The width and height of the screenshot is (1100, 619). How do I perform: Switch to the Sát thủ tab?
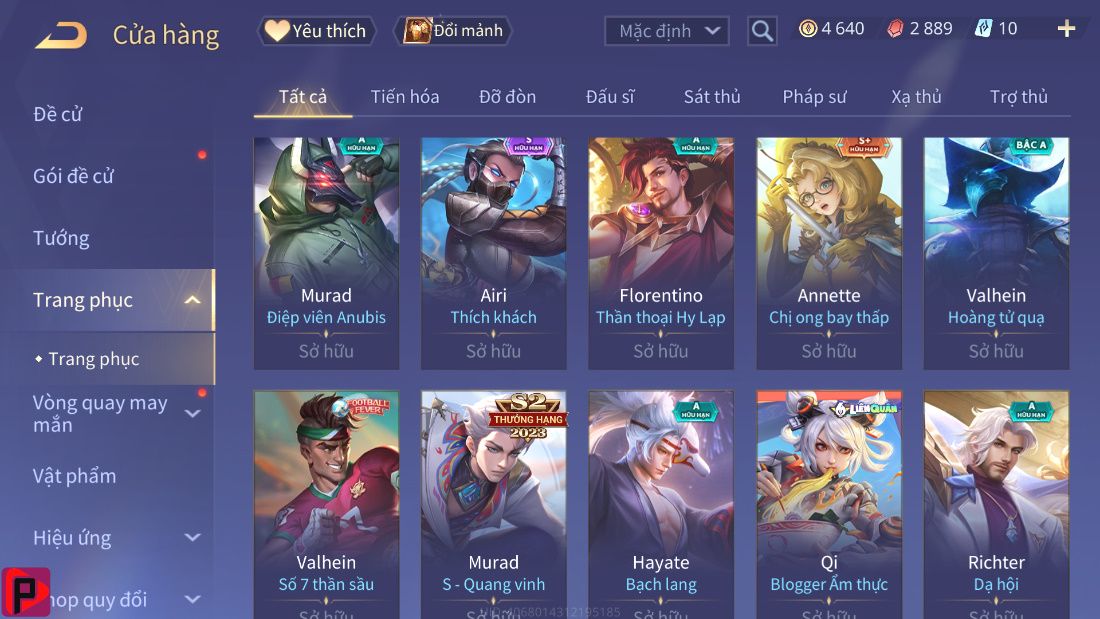tap(712, 97)
